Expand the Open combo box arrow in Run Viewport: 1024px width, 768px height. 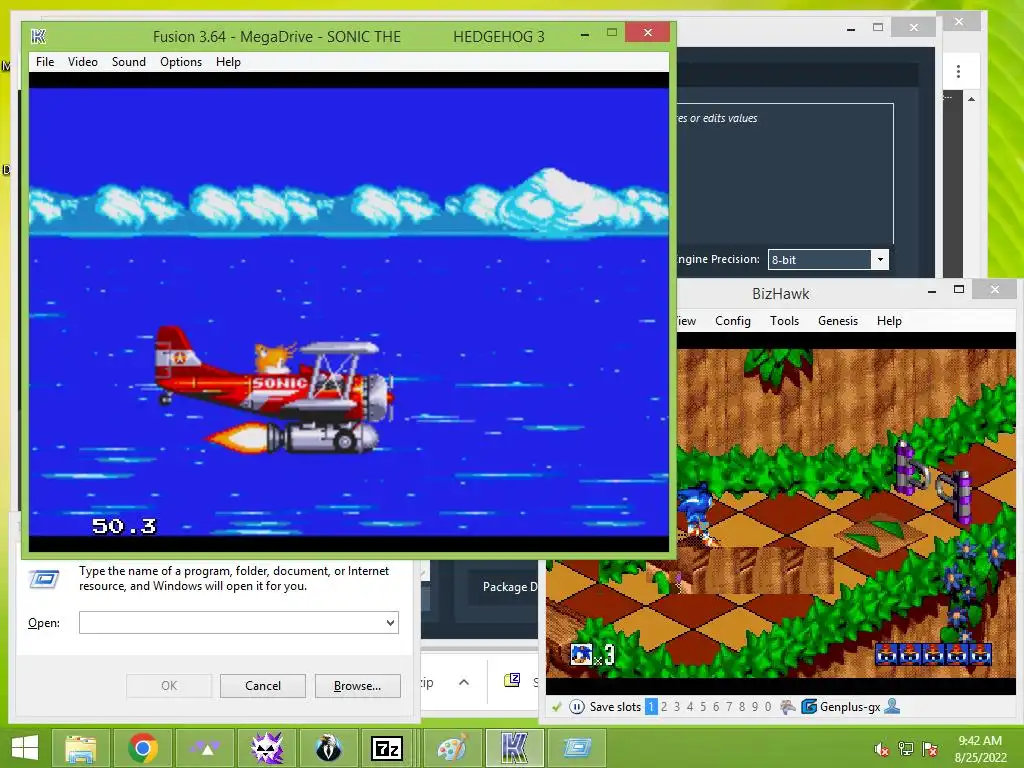pyautogui.click(x=391, y=622)
